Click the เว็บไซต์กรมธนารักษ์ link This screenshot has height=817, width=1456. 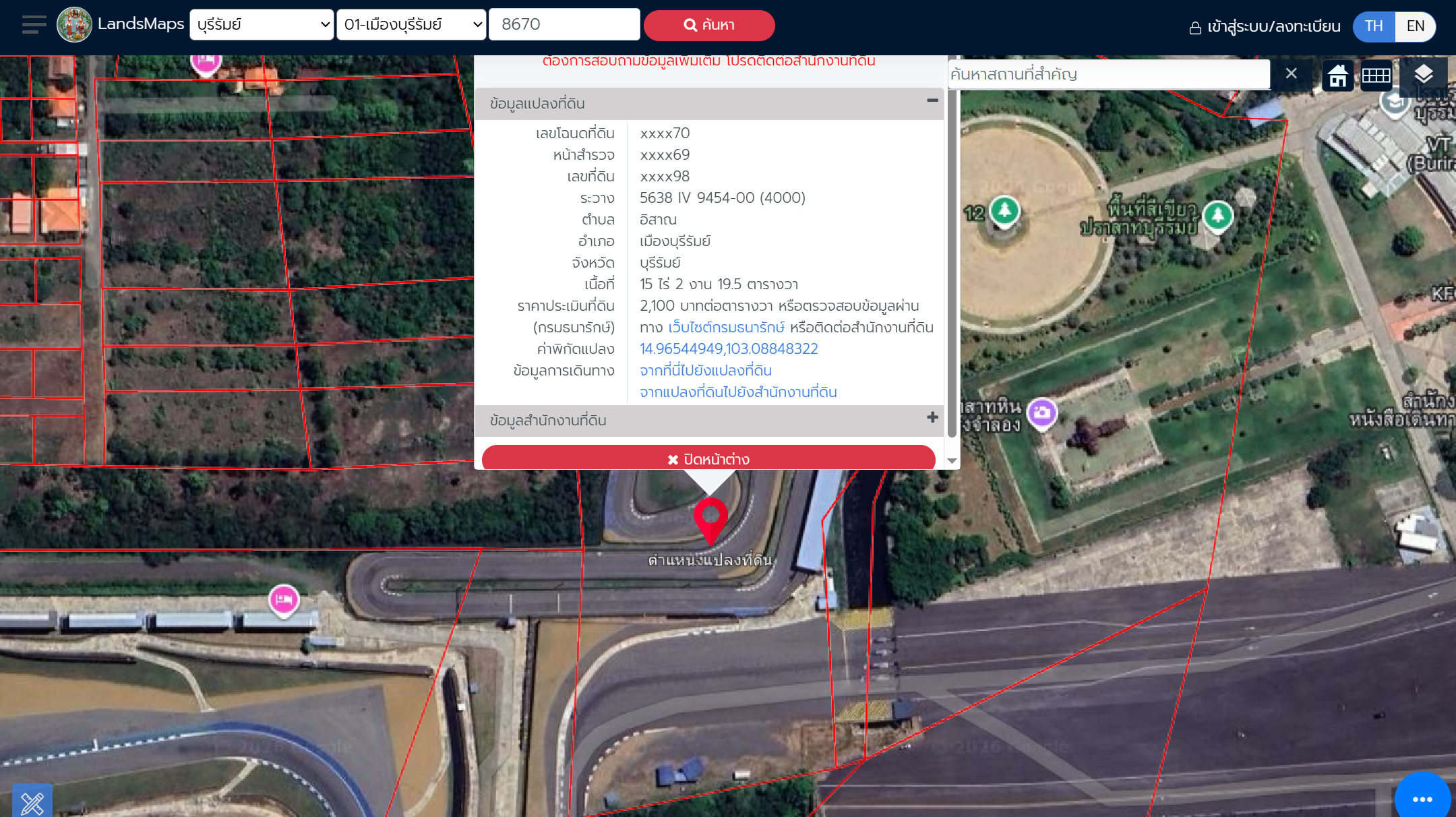(x=726, y=328)
